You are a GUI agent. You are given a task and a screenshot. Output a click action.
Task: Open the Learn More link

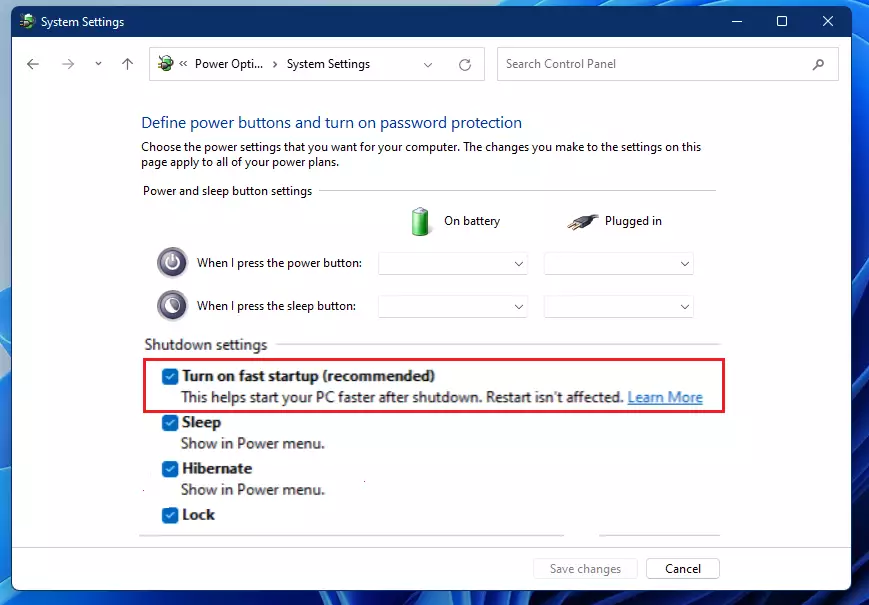tap(665, 397)
